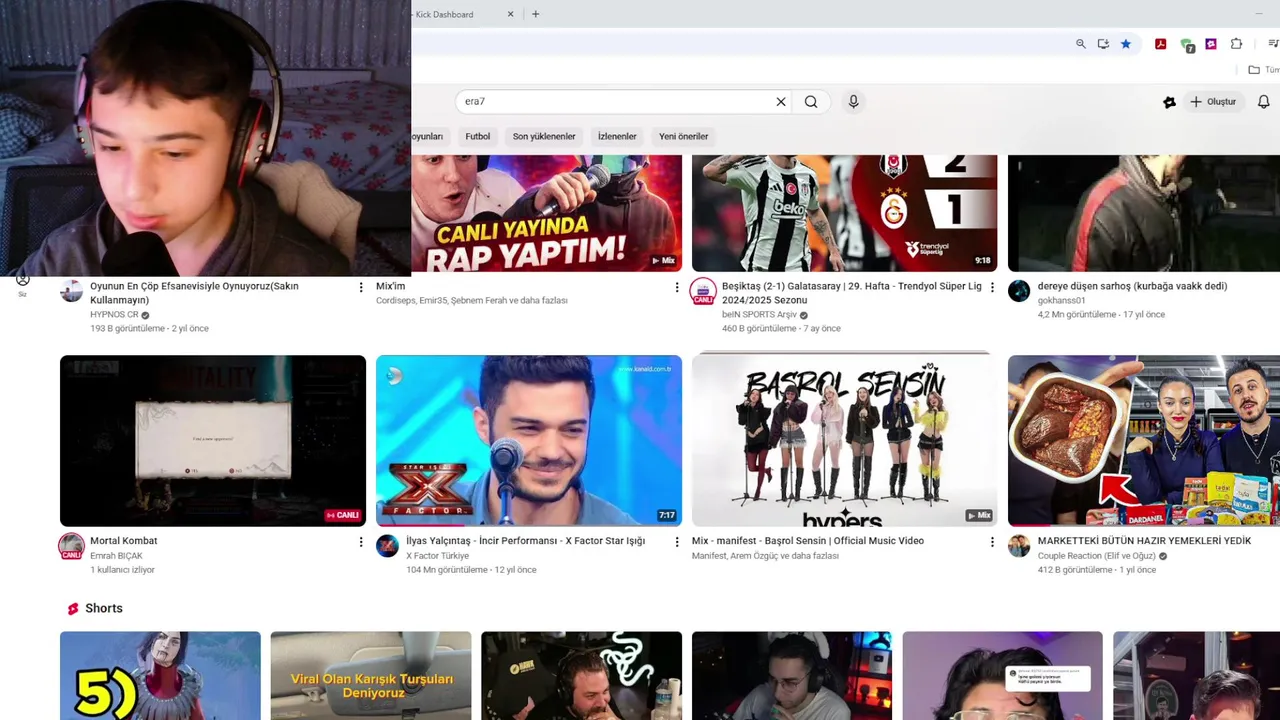Open the Short with yellow 5) text
This screenshot has height=720, width=1280.
[160, 675]
